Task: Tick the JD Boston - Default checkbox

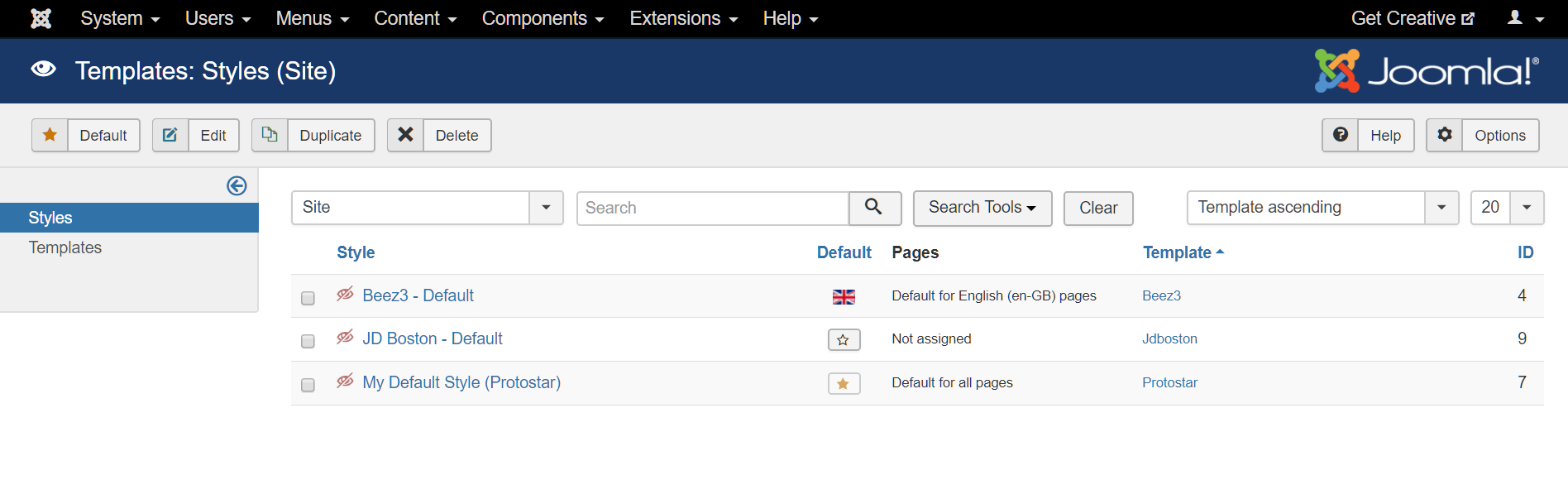Action: point(308,341)
